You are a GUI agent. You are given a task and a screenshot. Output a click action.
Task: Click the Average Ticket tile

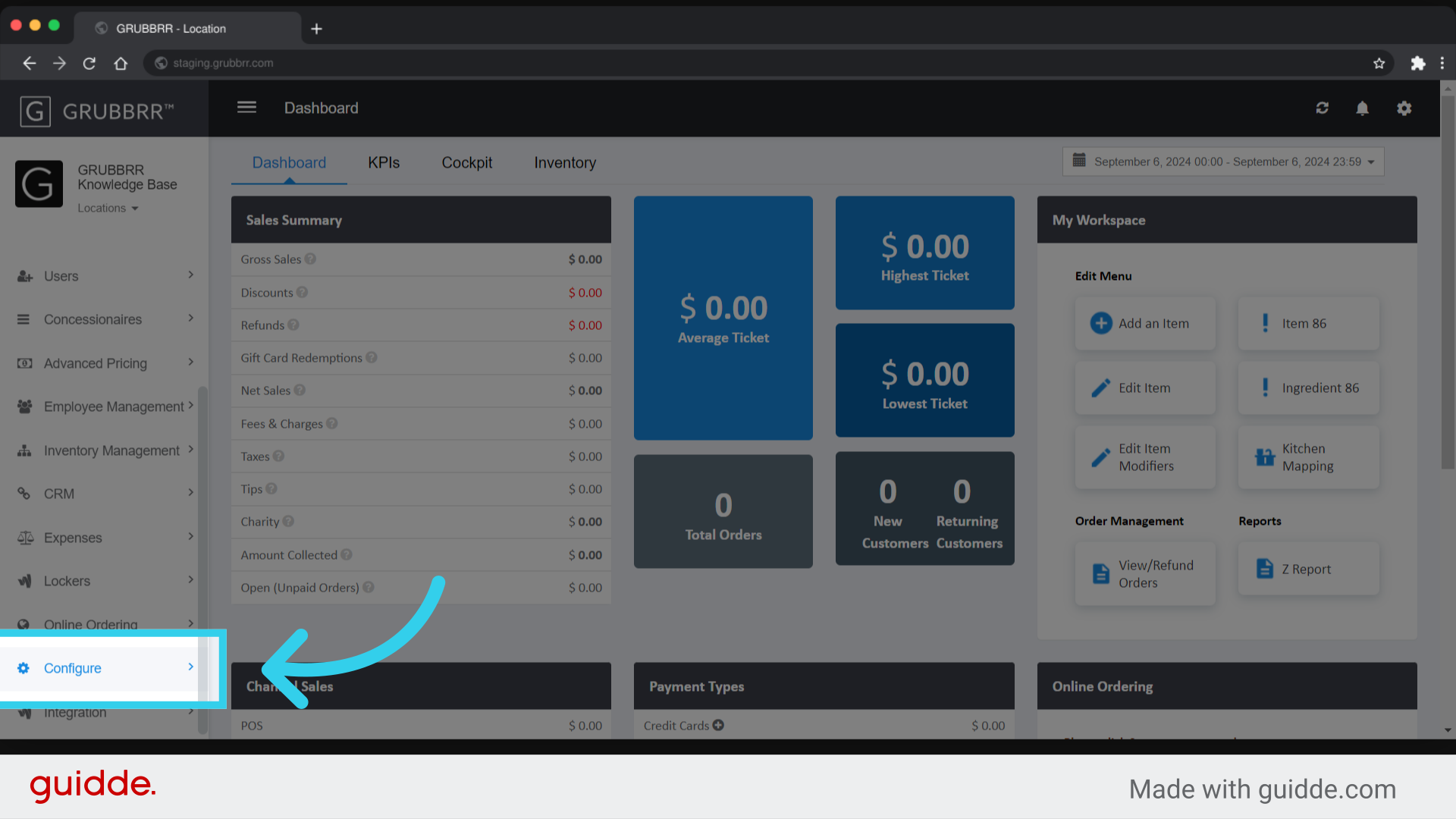pos(723,318)
